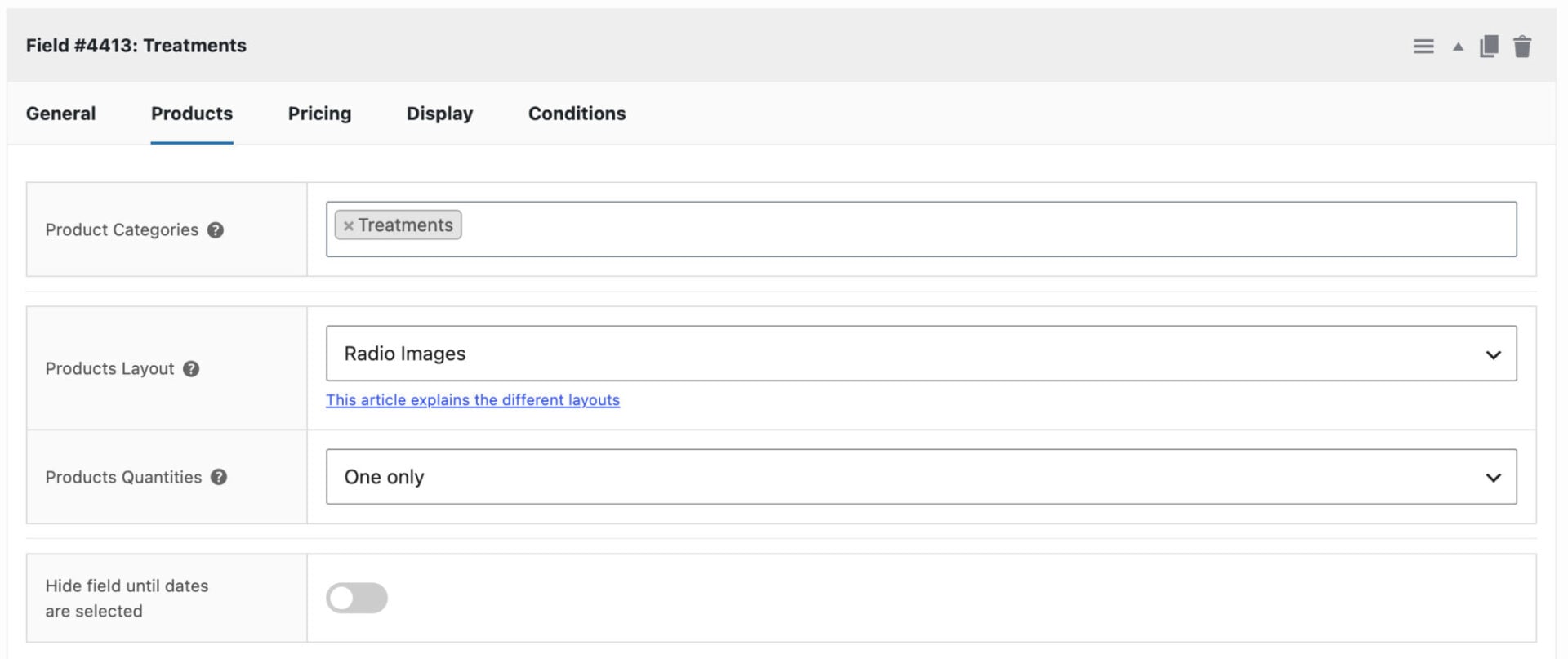Remove the Treatments category tag
Screen dimensions: 1568x659
(x=349, y=226)
